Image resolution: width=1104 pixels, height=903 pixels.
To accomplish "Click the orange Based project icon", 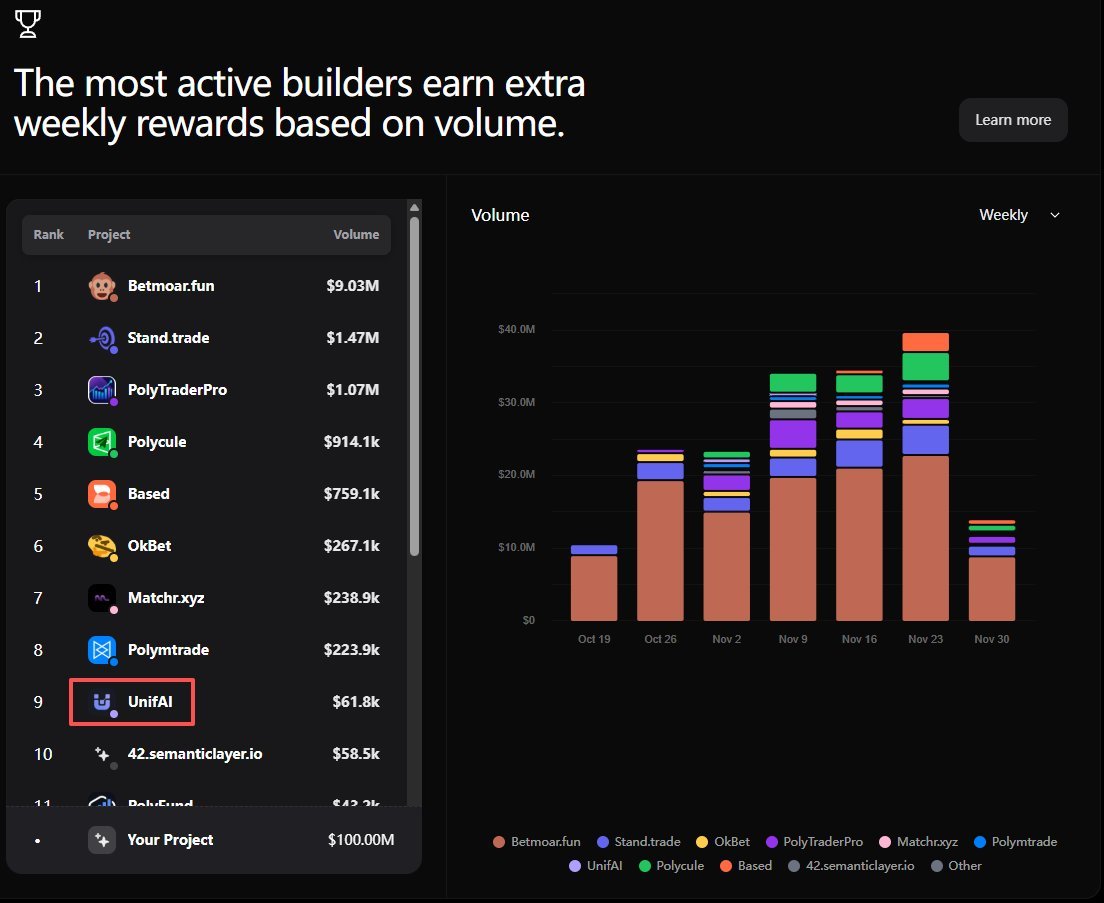I will click(x=102, y=494).
